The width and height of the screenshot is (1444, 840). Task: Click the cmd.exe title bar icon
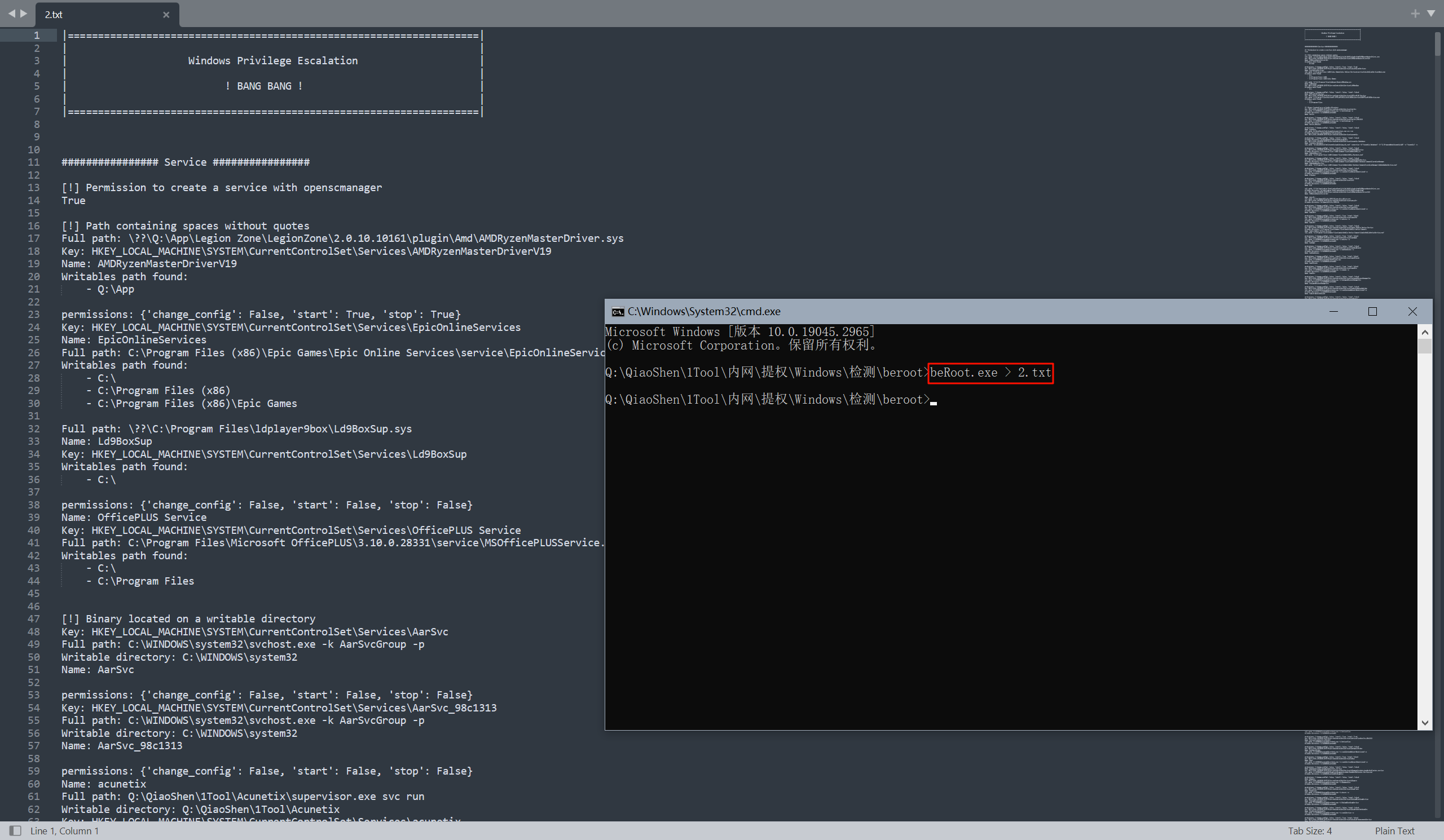click(x=617, y=312)
